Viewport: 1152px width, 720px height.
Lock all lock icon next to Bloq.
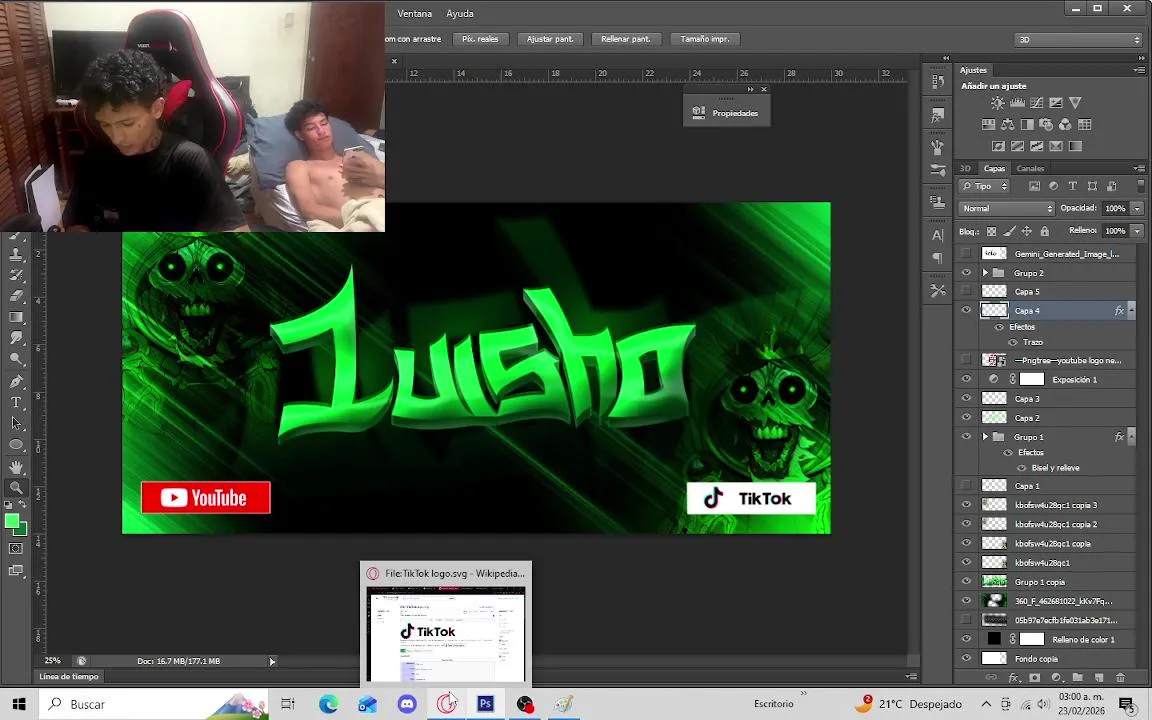point(1045,231)
